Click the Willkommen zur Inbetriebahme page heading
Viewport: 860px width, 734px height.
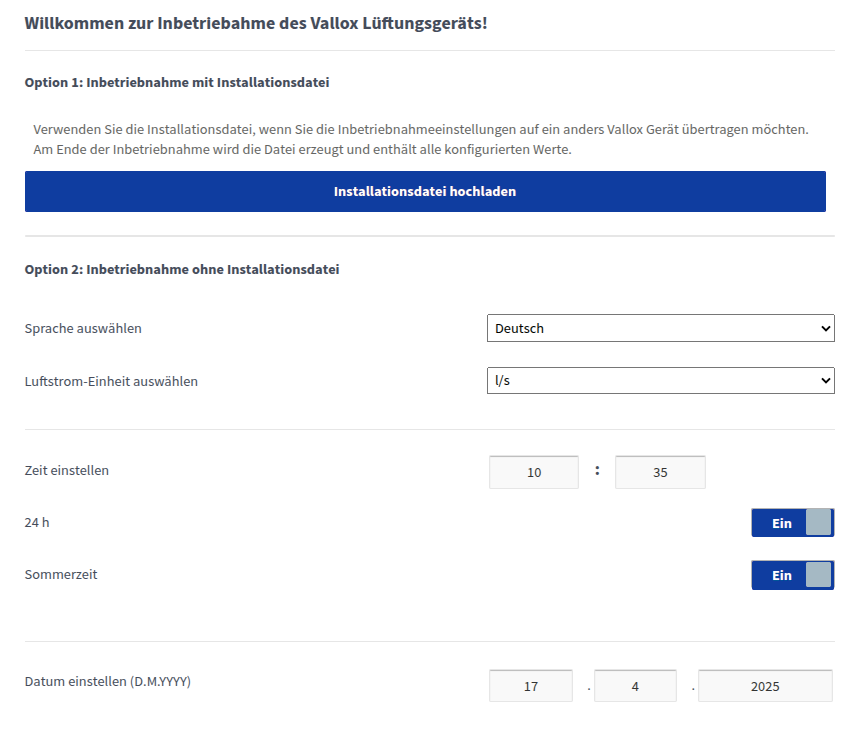(256, 22)
